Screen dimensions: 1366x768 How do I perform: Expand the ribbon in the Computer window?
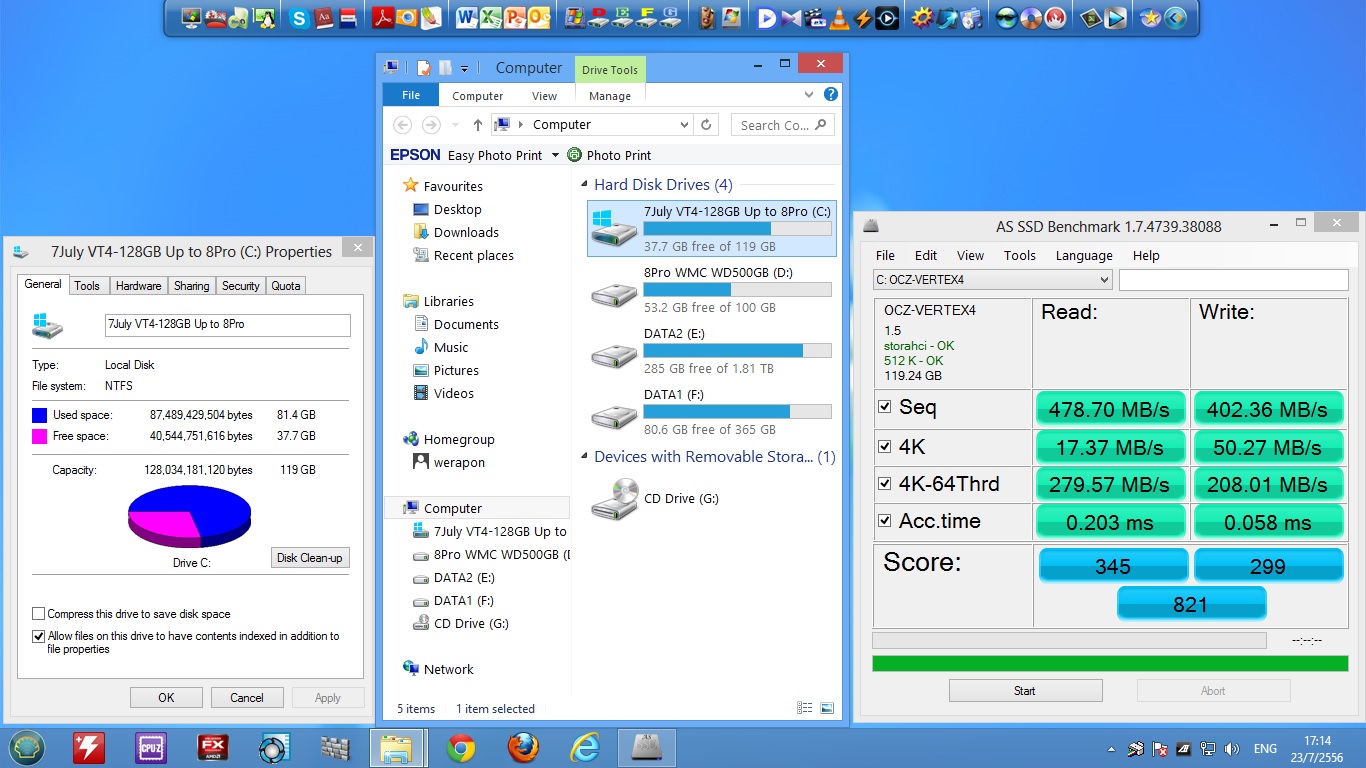tap(810, 95)
